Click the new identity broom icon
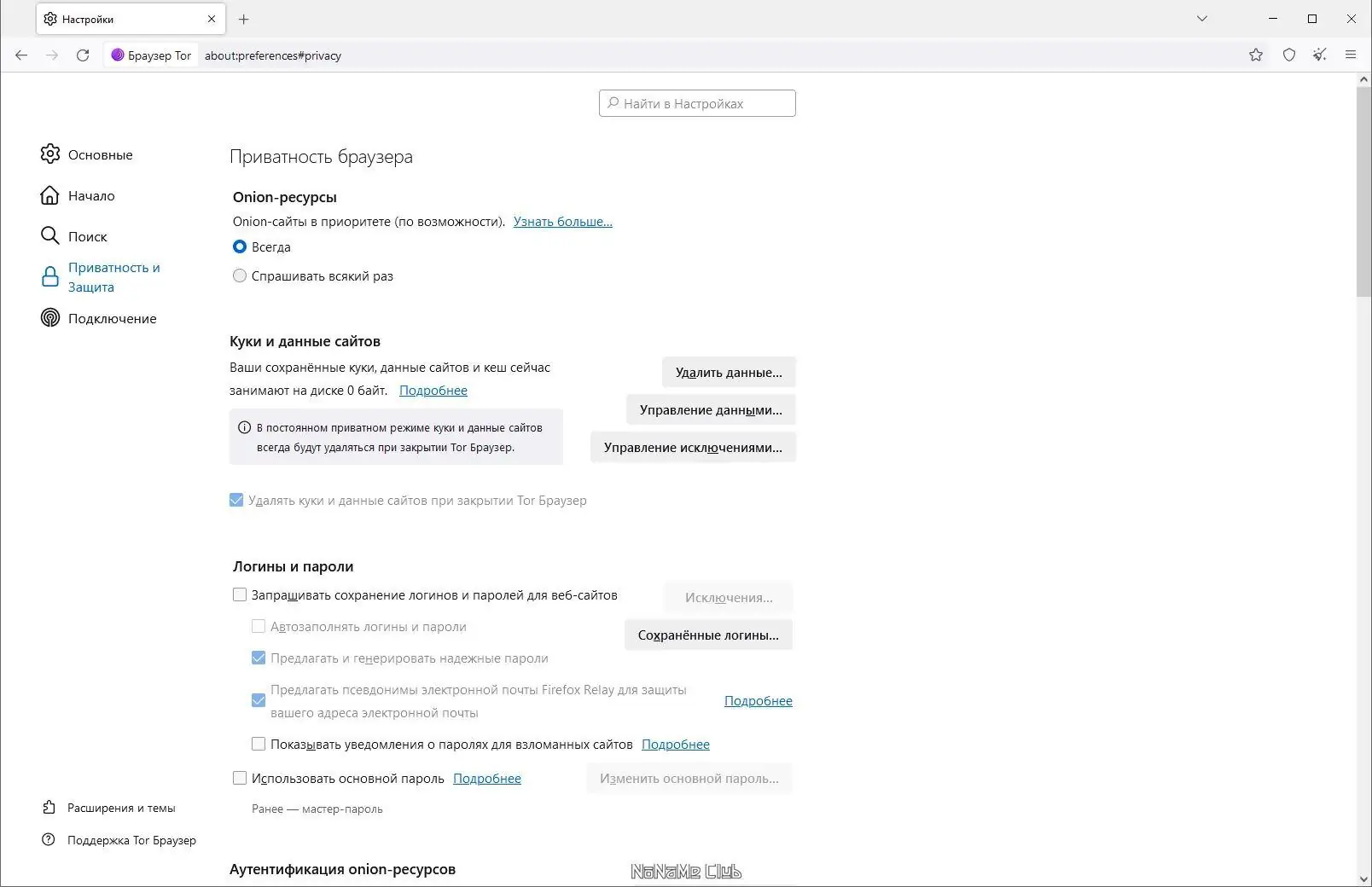1372x887 pixels. [x=1319, y=55]
